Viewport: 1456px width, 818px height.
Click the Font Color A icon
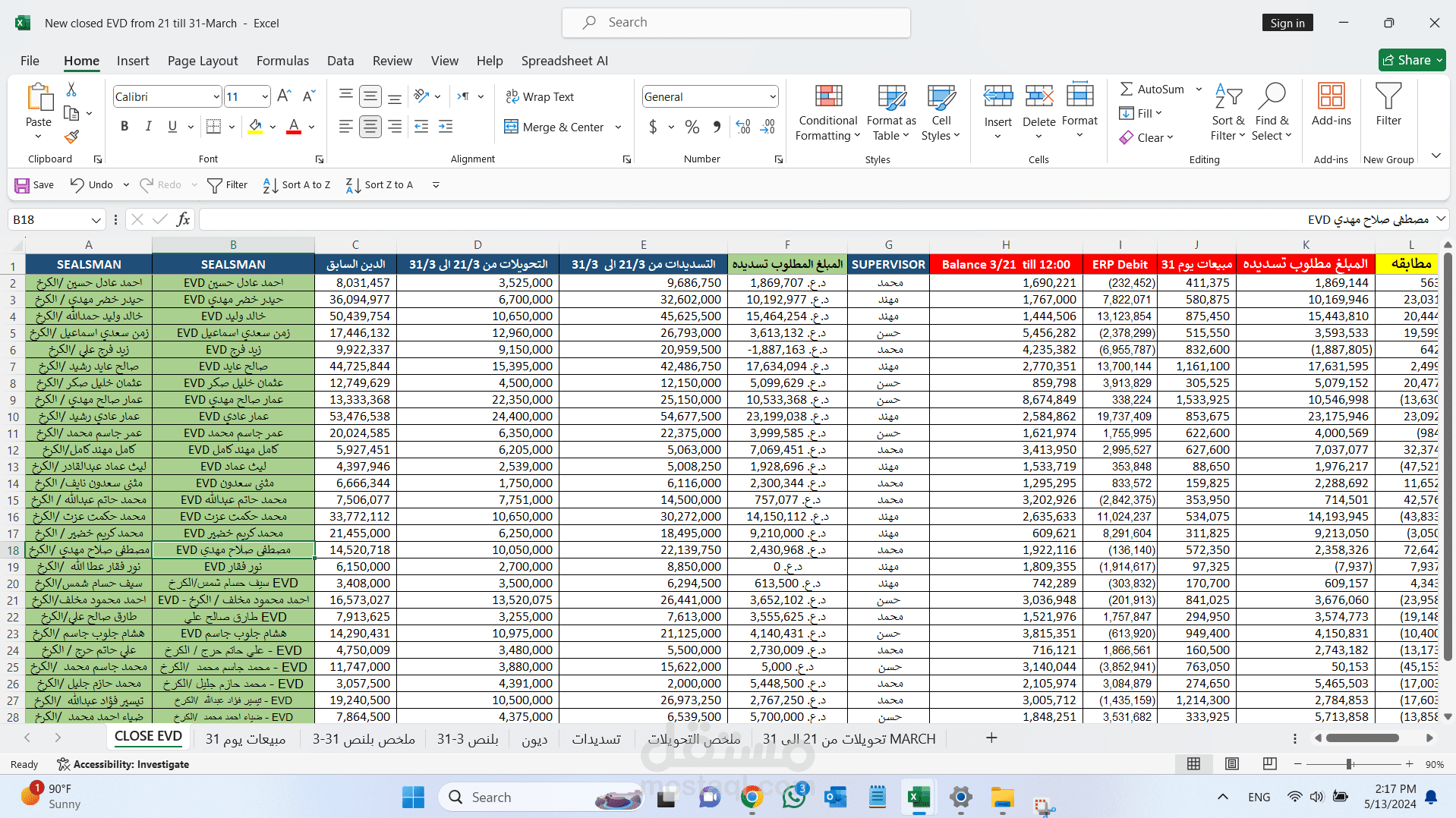click(294, 127)
